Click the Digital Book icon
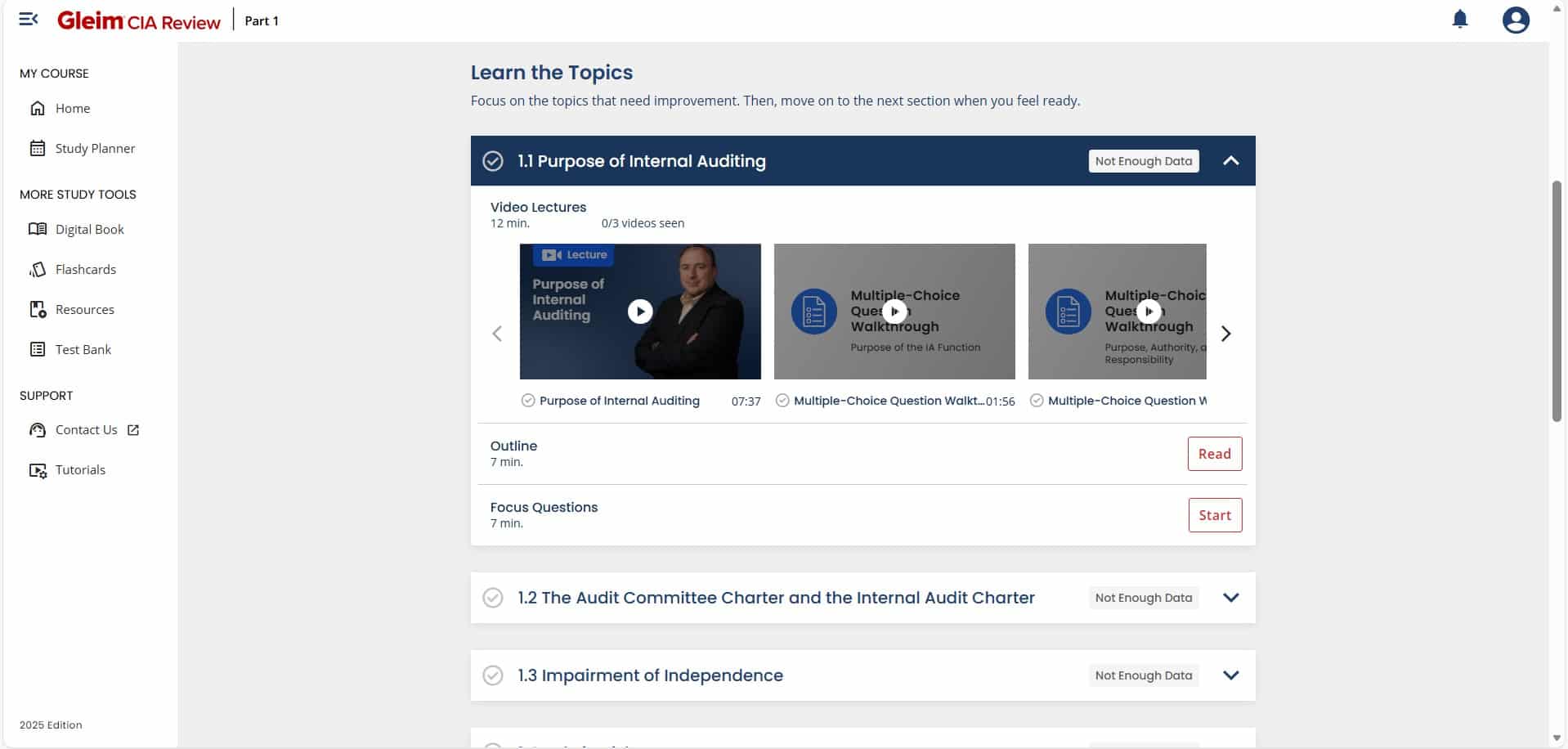The height and width of the screenshot is (749, 1568). (38, 229)
